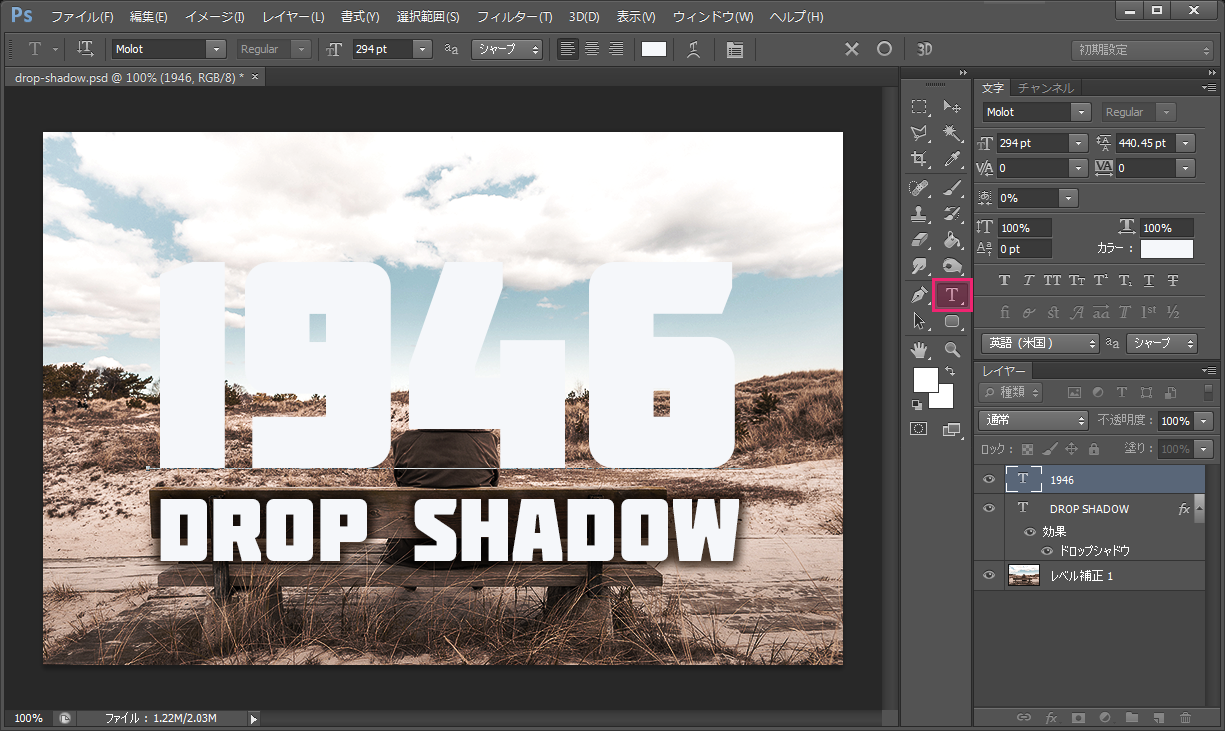This screenshot has height=731, width=1225.
Task: Hide the DROP SHADOW layer
Action: (988, 508)
